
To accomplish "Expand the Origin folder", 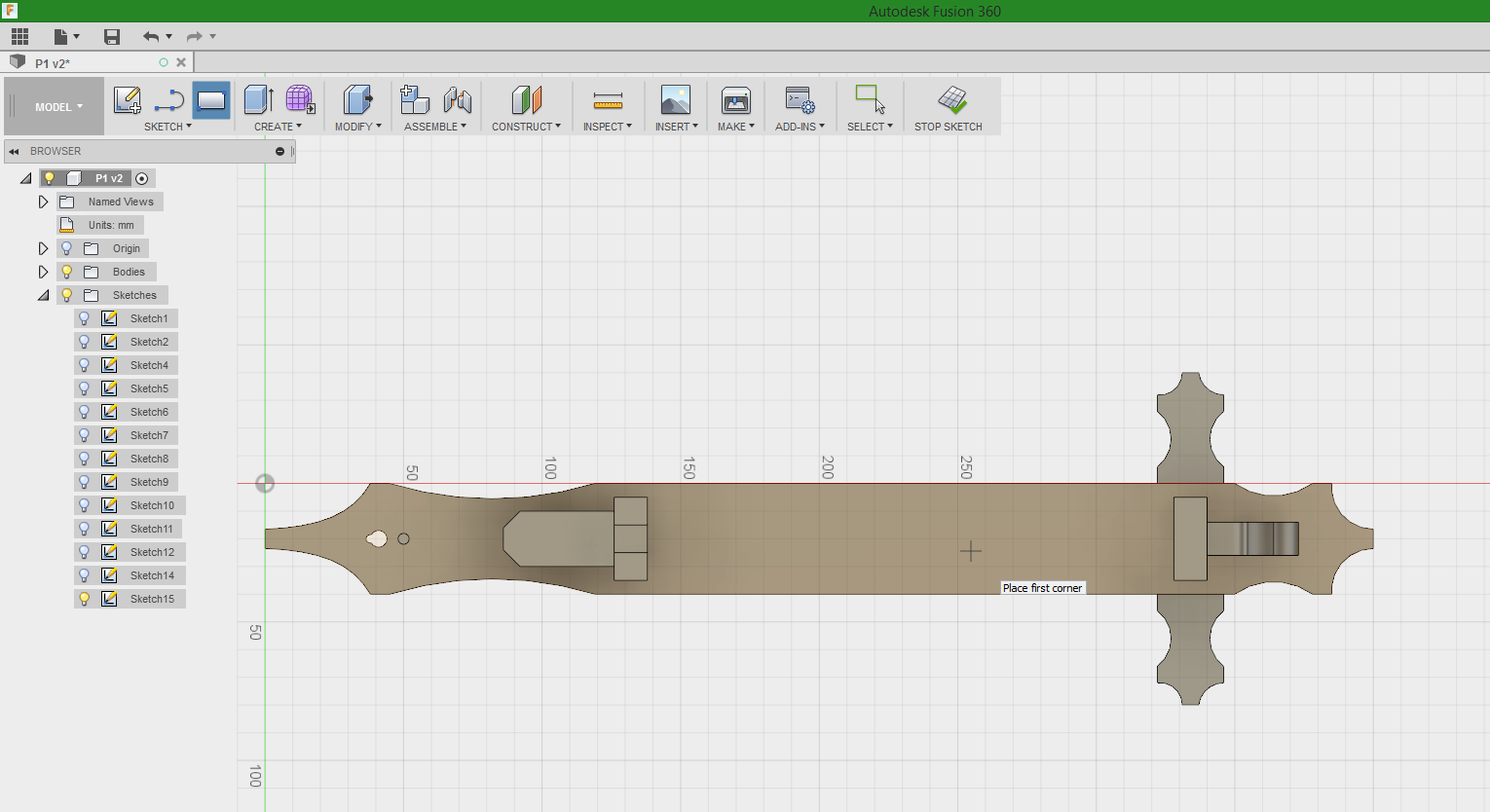I will (43, 248).
